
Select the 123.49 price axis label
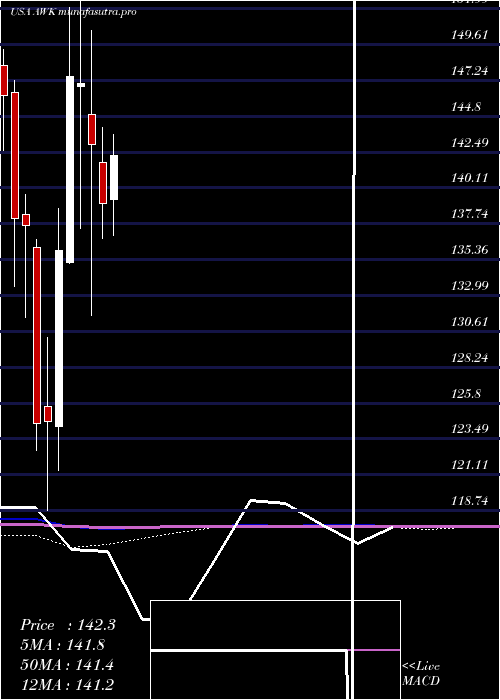point(470,429)
